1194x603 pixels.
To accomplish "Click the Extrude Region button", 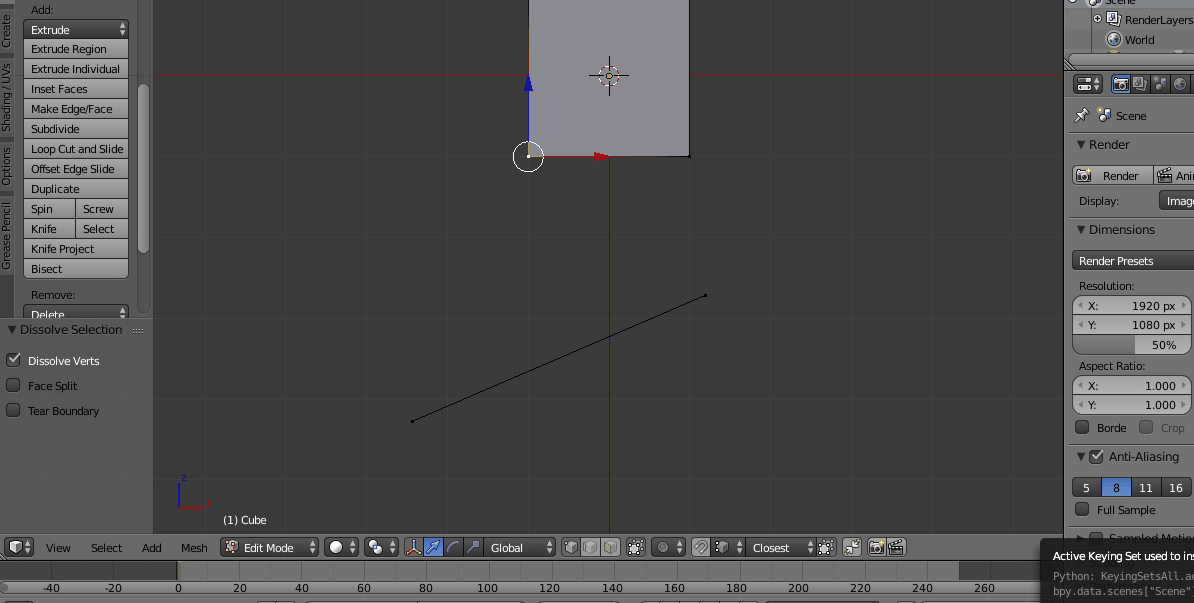I will 76,49.
